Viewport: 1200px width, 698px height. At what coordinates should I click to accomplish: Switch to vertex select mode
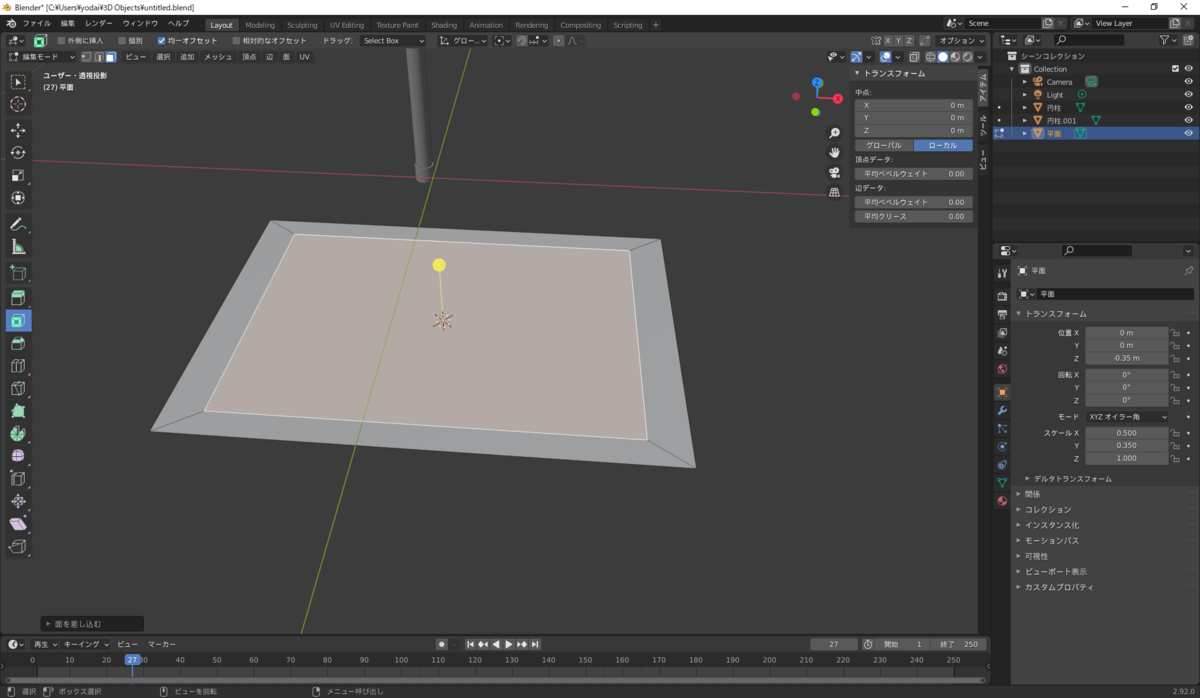point(85,57)
